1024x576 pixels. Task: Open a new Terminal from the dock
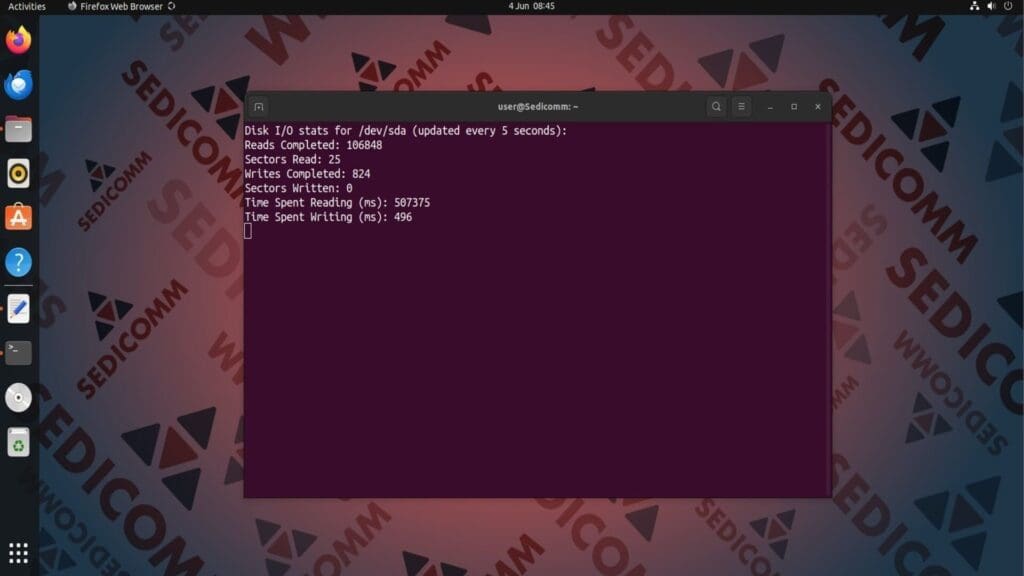click(18, 352)
